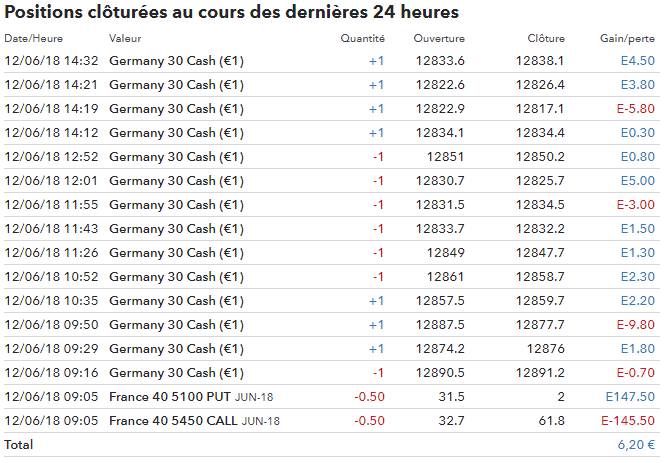Click the Quantité column header
666x463 pixels.
[x=362, y=39]
